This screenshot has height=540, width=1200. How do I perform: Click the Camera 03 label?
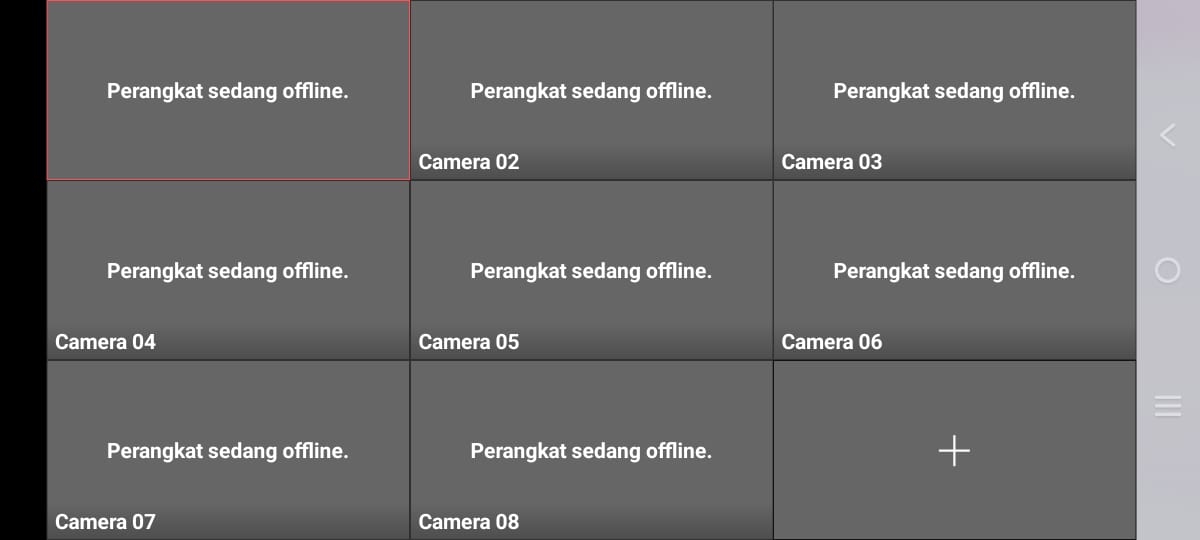coord(832,162)
